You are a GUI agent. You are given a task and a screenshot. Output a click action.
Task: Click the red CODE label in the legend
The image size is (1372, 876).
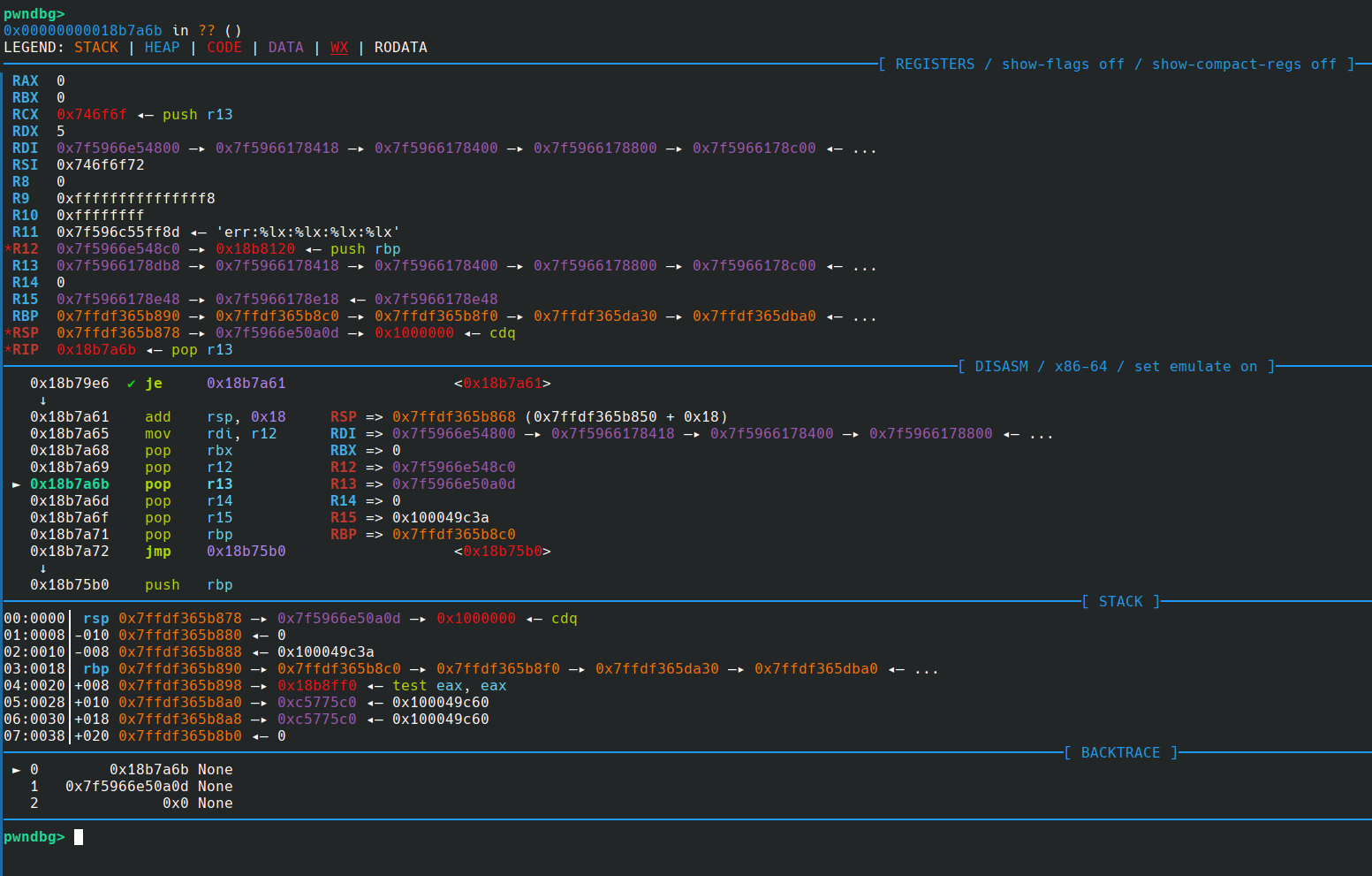(224, 48)
